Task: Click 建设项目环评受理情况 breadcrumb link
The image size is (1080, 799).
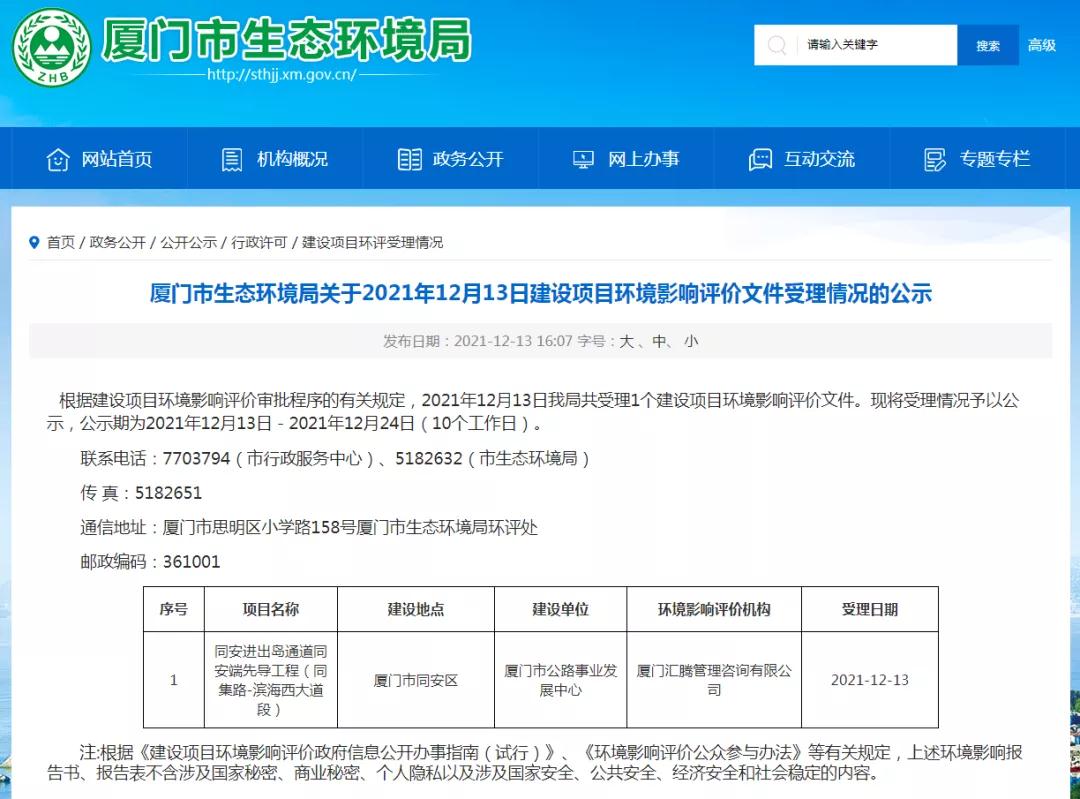Action: coord(372,242)
